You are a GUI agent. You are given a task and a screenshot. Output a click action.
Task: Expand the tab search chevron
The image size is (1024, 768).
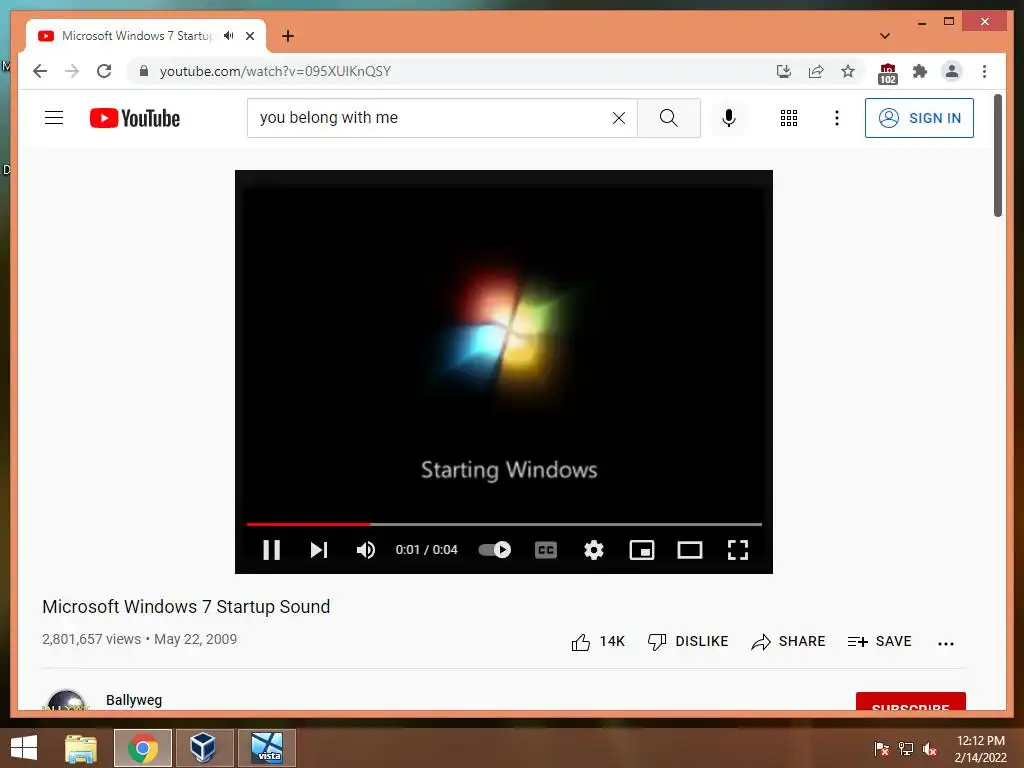click(885, 36)
